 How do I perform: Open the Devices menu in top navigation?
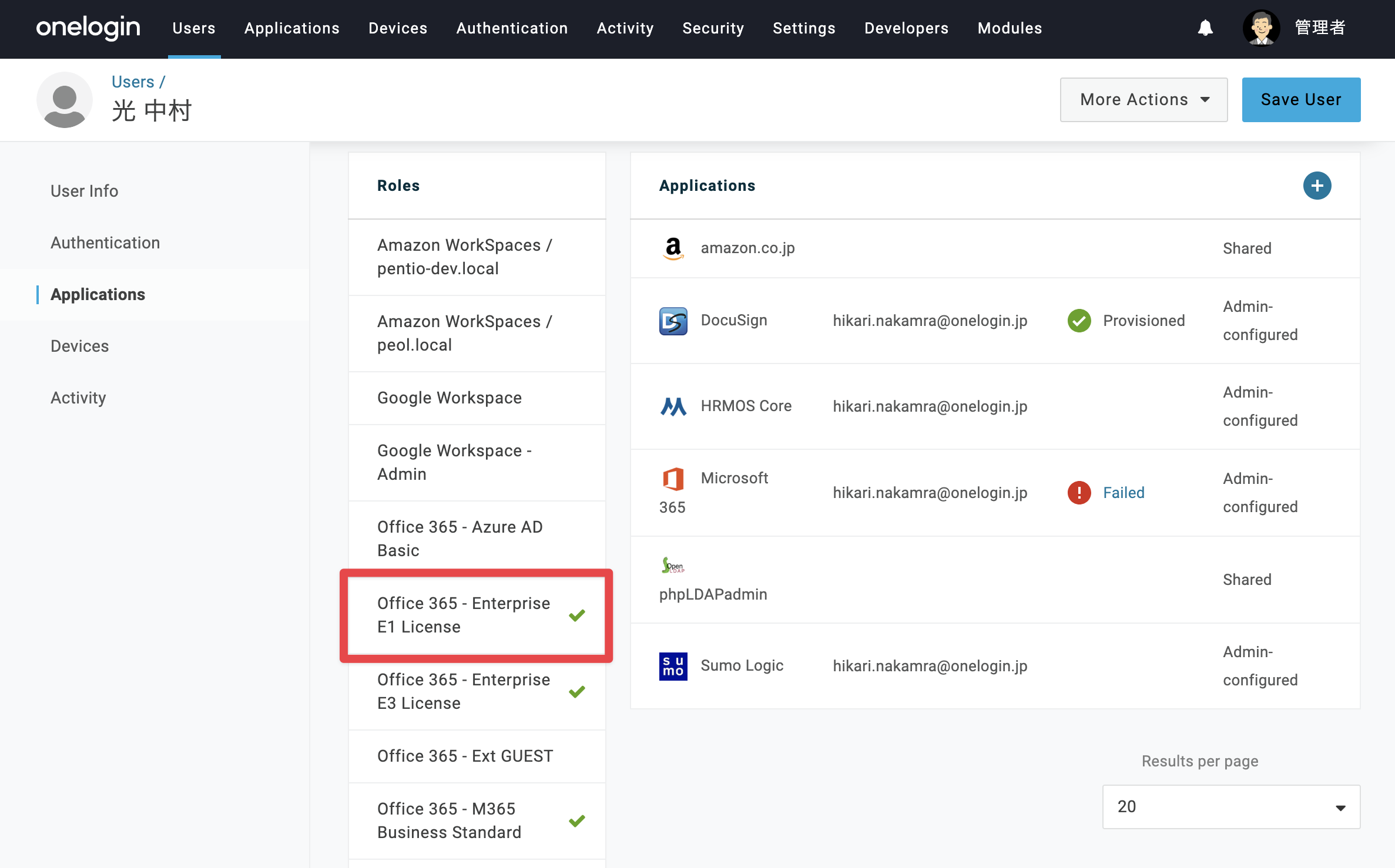click(x=398, y=28)
